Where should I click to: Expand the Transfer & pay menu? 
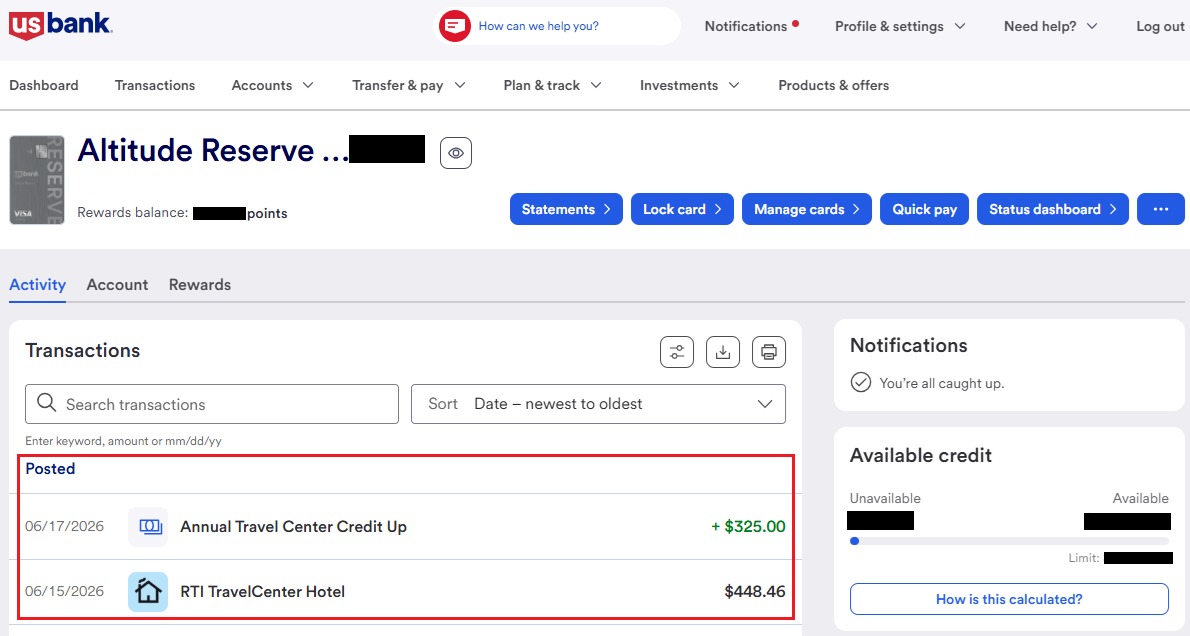click(408, 85)
